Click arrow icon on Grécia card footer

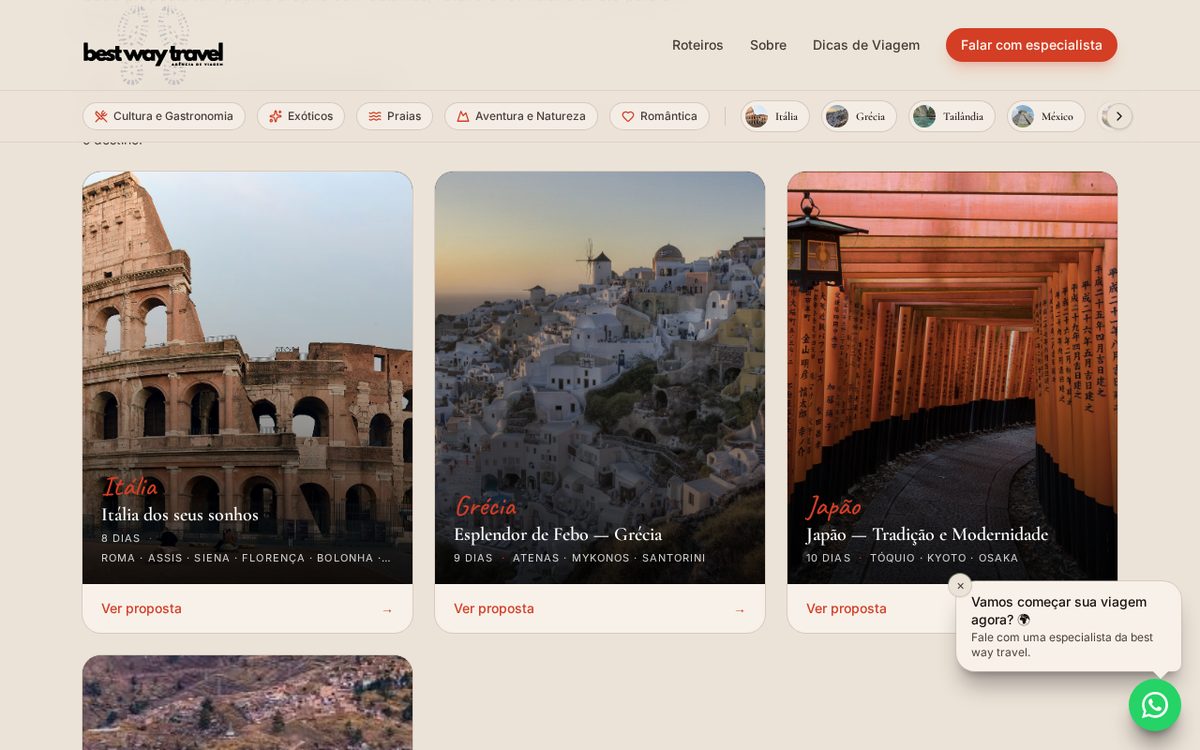coord(740,610)
